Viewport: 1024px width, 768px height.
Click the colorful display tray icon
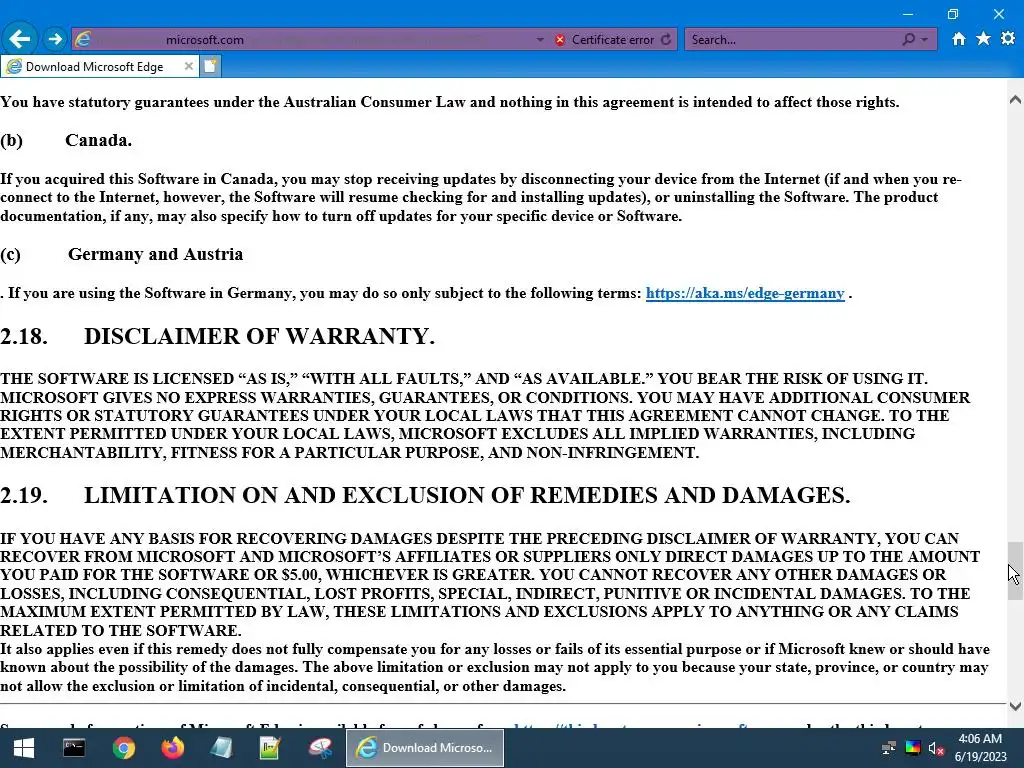pos(912,748)
